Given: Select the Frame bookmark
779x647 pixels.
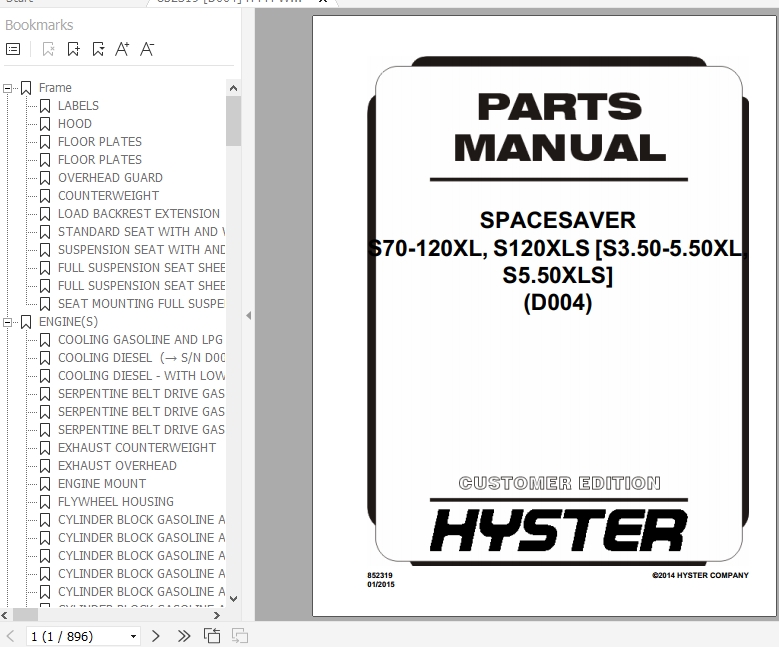Looking at the screenshot, I should click(x=55, y=88).
